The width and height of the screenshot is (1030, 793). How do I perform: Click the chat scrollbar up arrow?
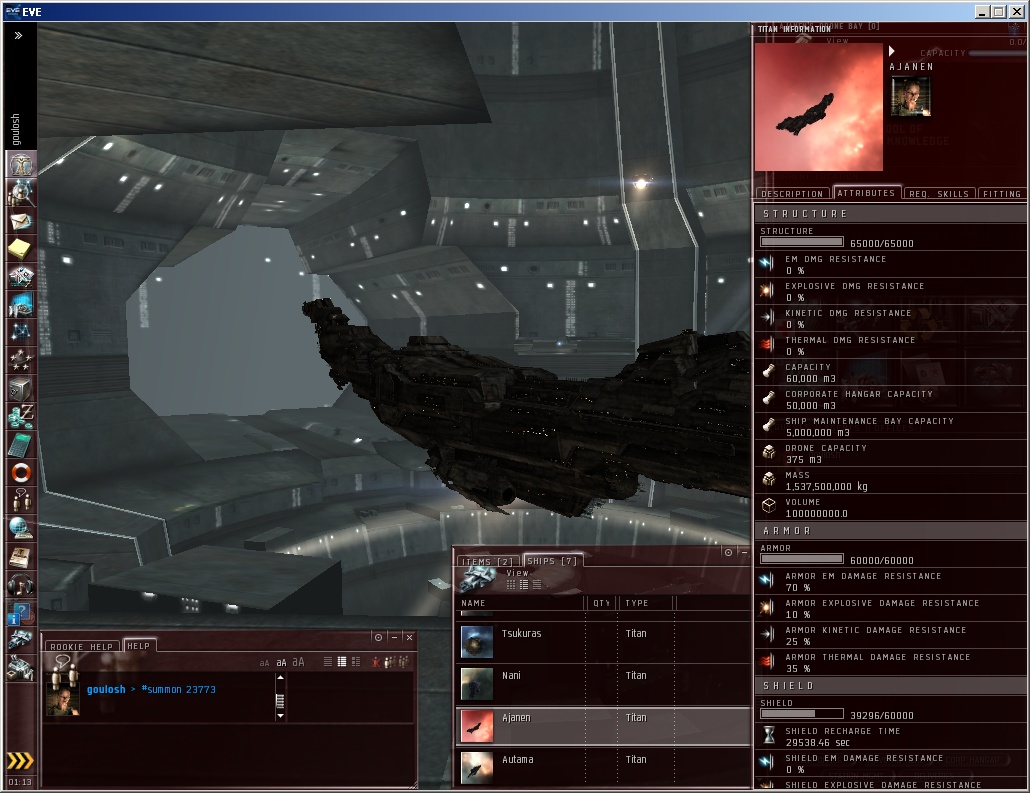click(x=280, y=677)
